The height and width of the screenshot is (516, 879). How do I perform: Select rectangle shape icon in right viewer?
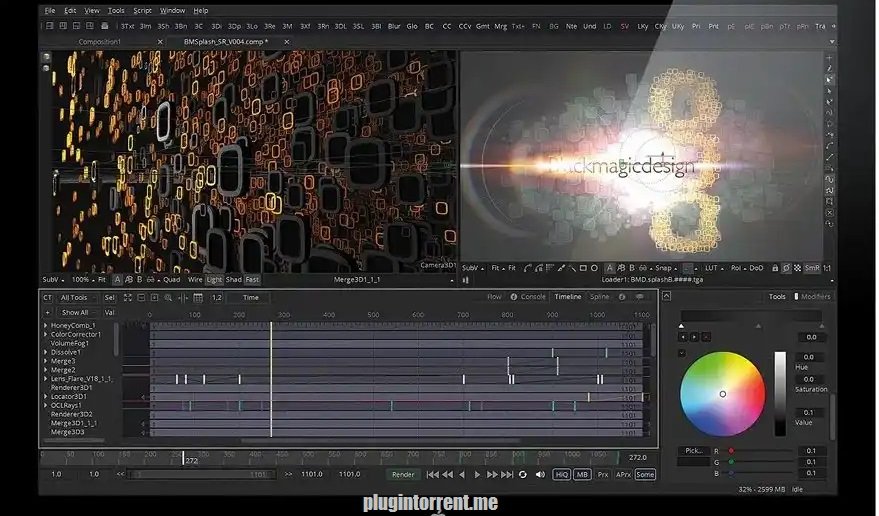point(583,269)
